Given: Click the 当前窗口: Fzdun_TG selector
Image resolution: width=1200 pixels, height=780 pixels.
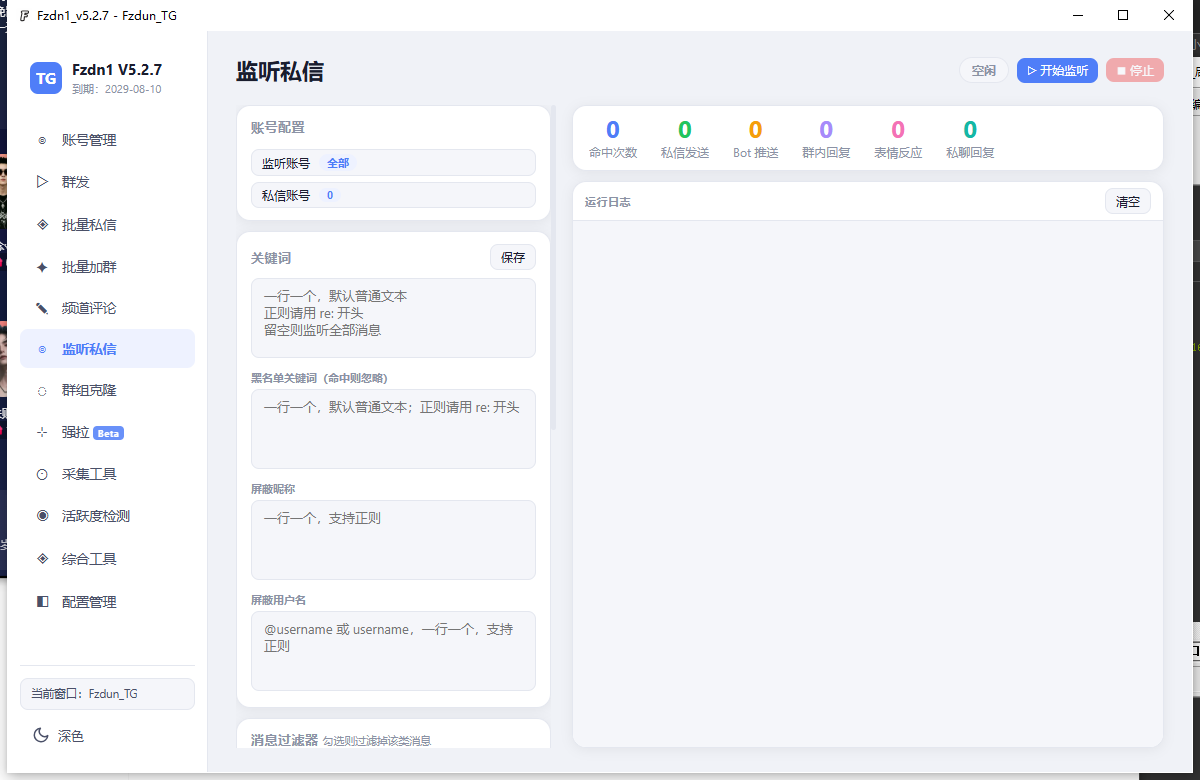Looking at the screenshot, I should click(x=107, y=693).
